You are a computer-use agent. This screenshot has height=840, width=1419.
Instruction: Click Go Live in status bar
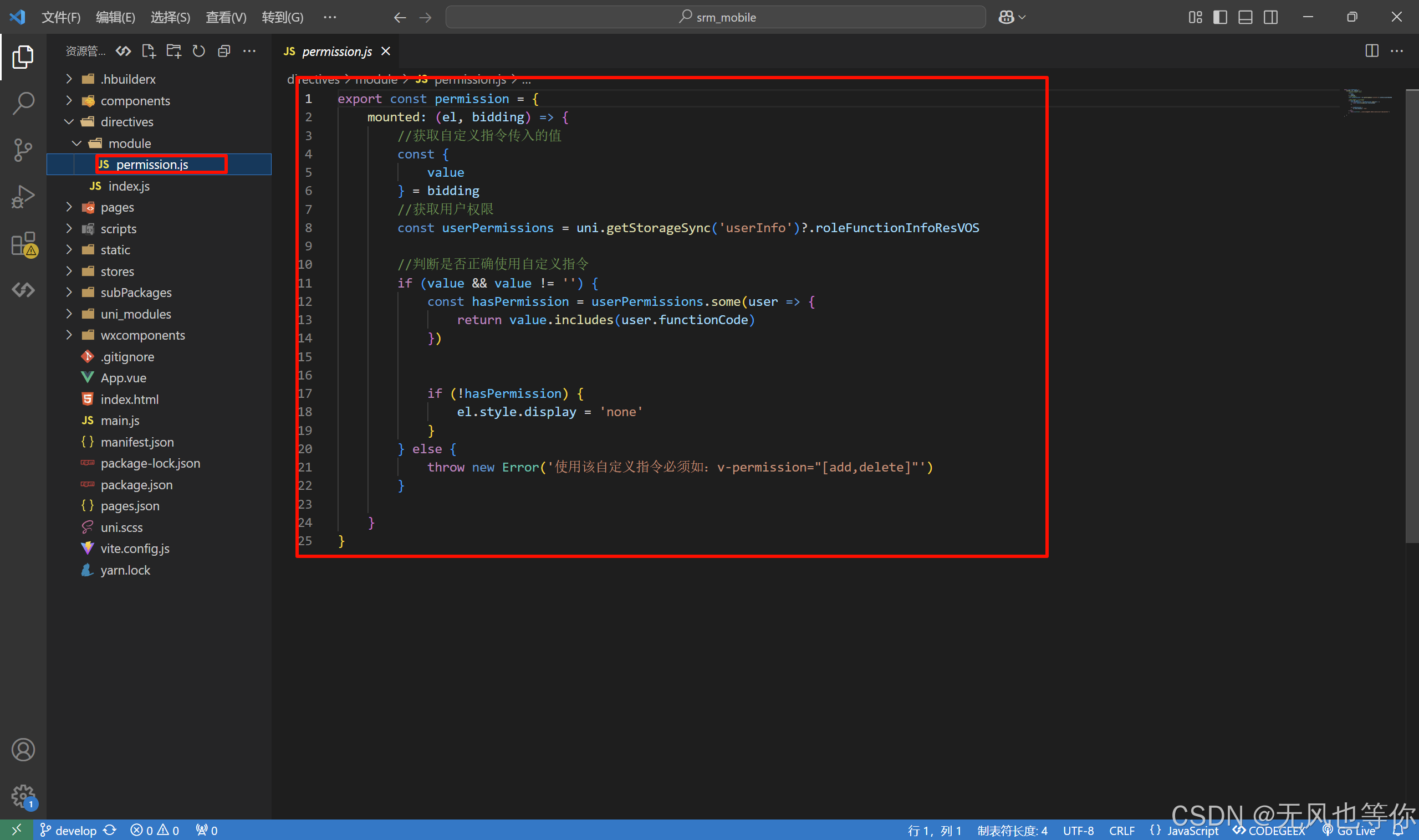[x=1349, y=830]
